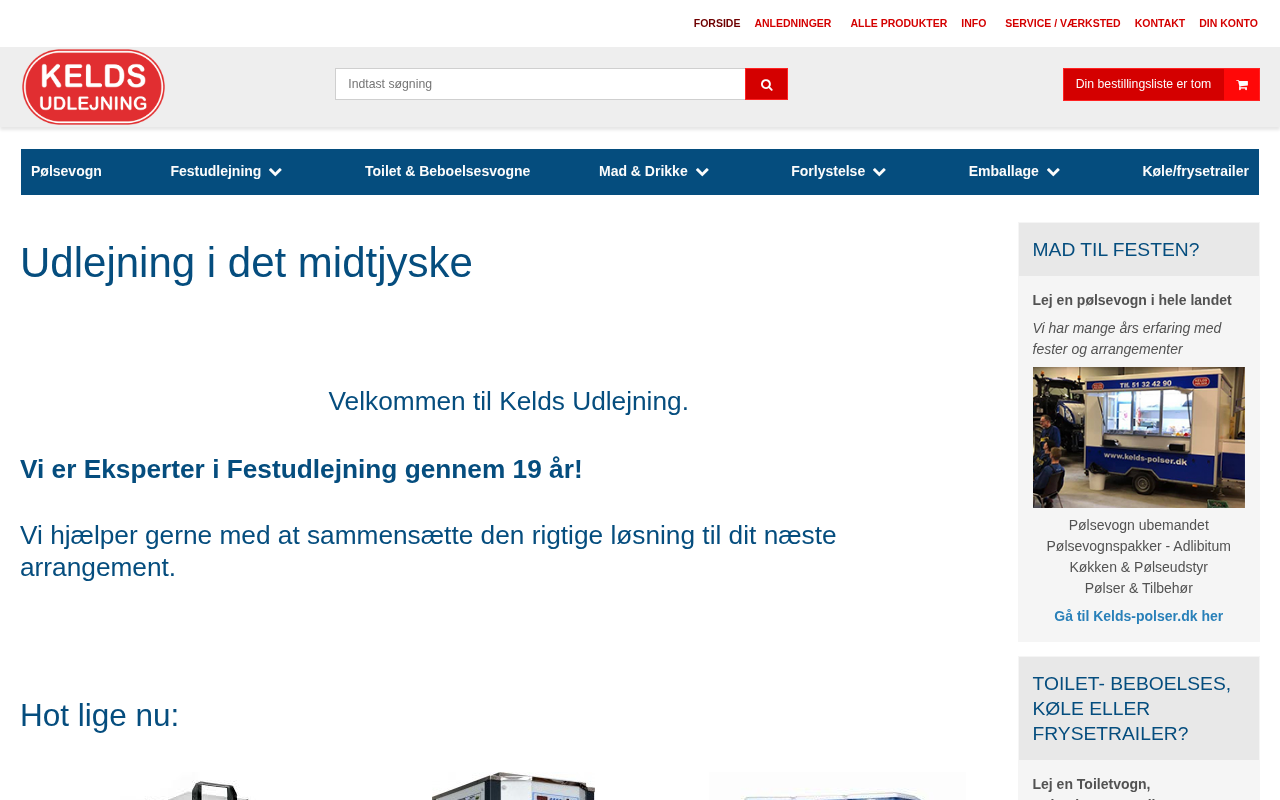Open ALLE PRODUKTER in top navigation
Screen dimensions: 1280x800
click(x=899, y=23)
